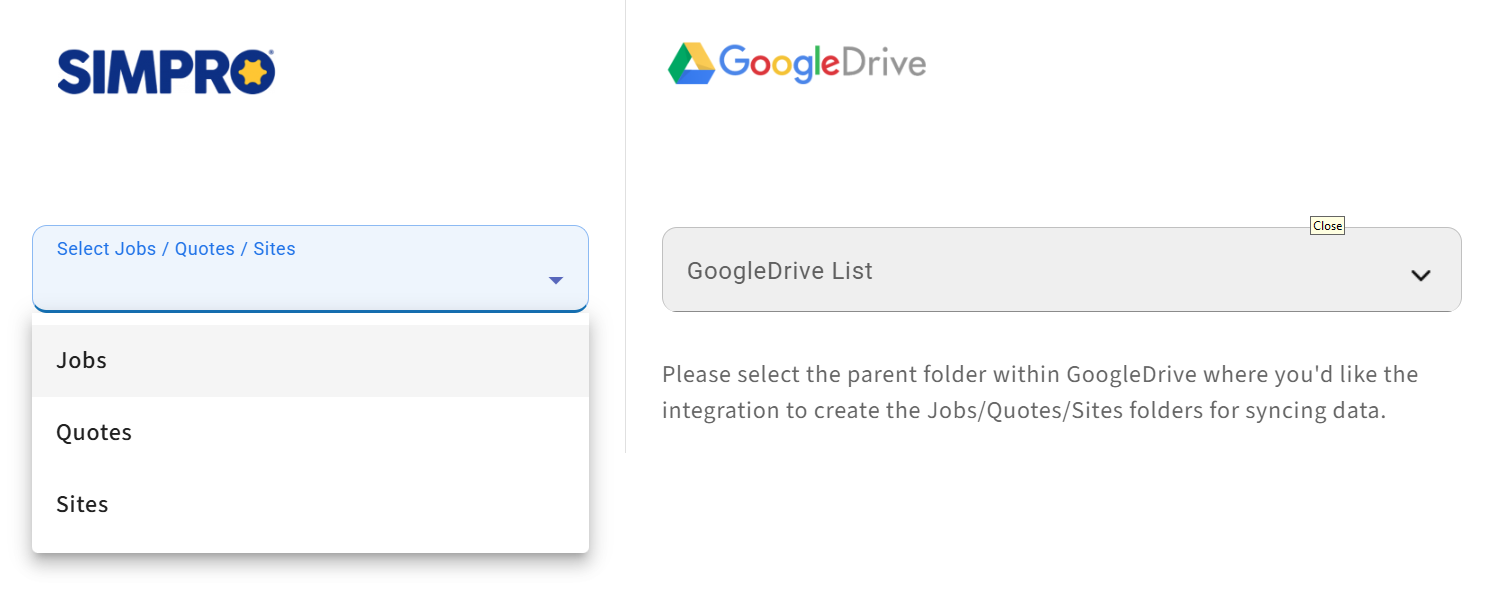The height and width of the screenshot is (592, 1485).
Task: Click the SIMPRO logo
Action: [166, 72]
